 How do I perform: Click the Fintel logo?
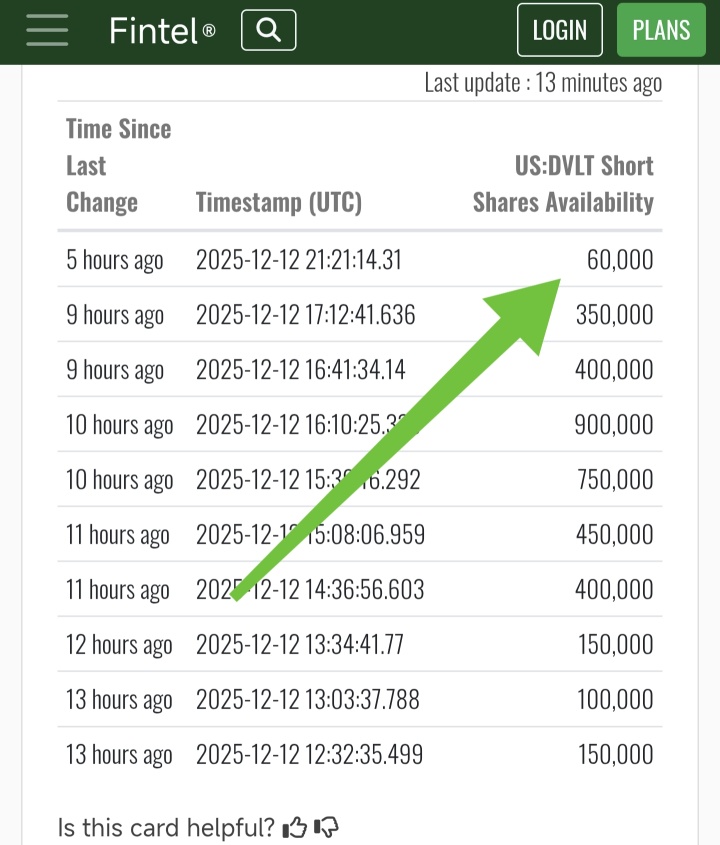[162, 30]
